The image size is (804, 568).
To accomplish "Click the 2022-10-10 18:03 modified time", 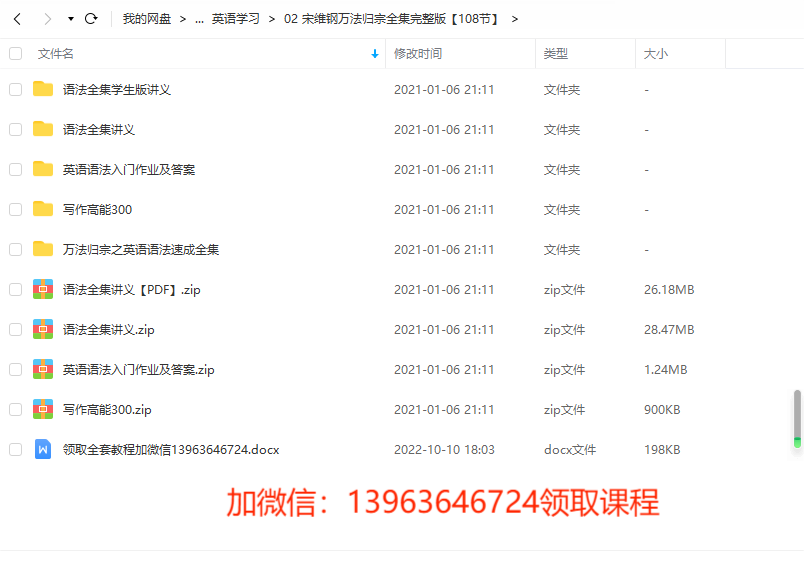I will 444,450.
